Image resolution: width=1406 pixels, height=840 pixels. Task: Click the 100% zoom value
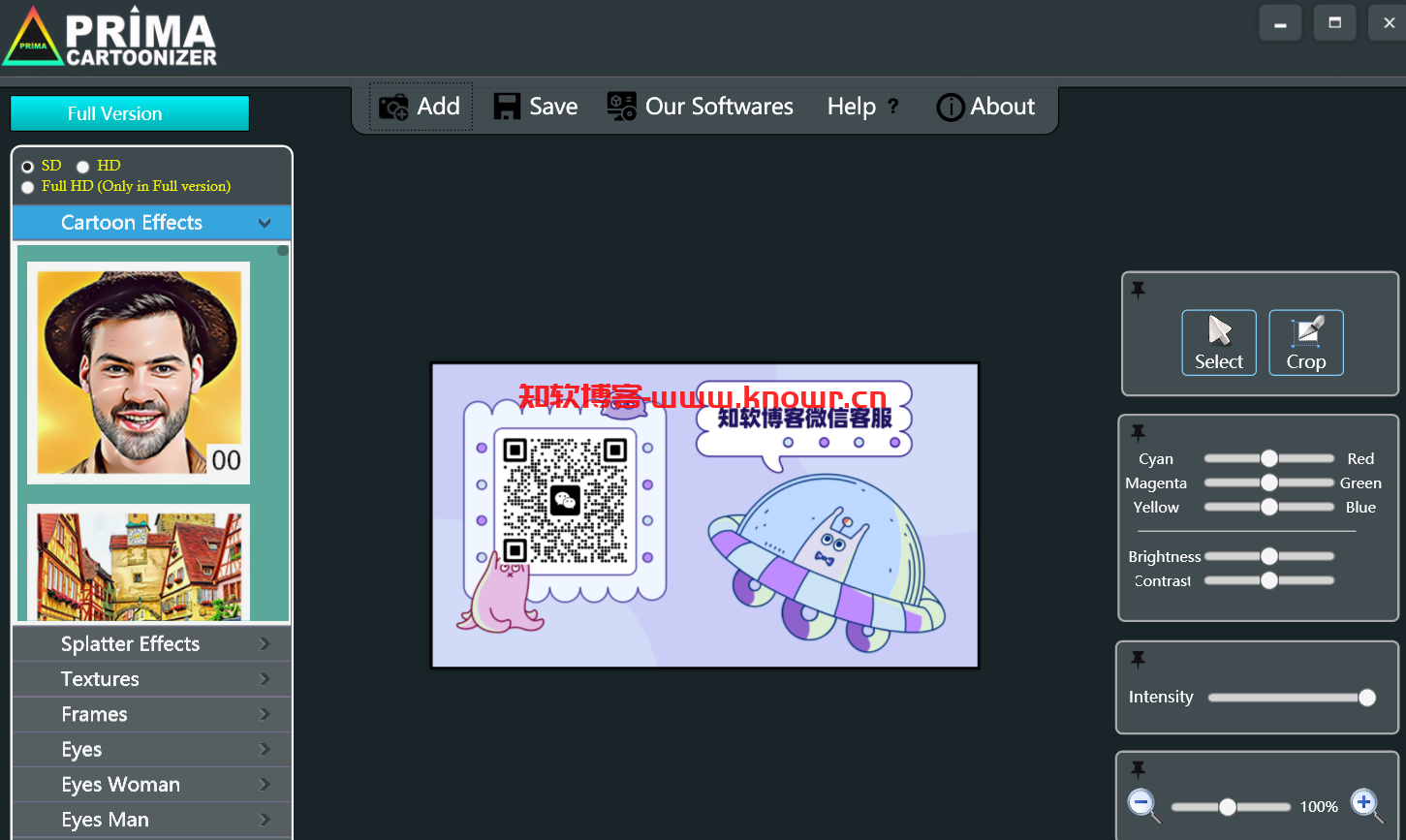[1319, 807]
